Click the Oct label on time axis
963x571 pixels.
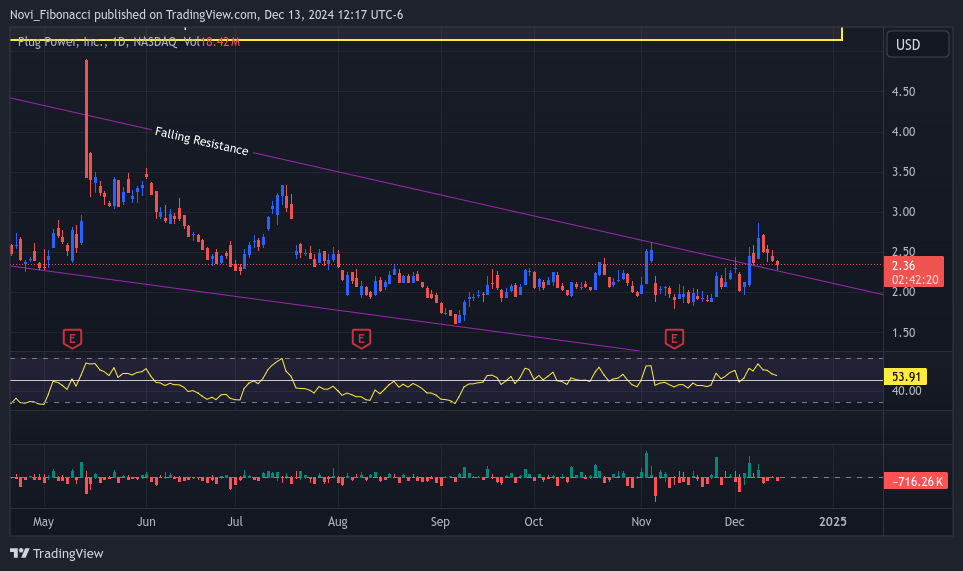coord(534,522)
